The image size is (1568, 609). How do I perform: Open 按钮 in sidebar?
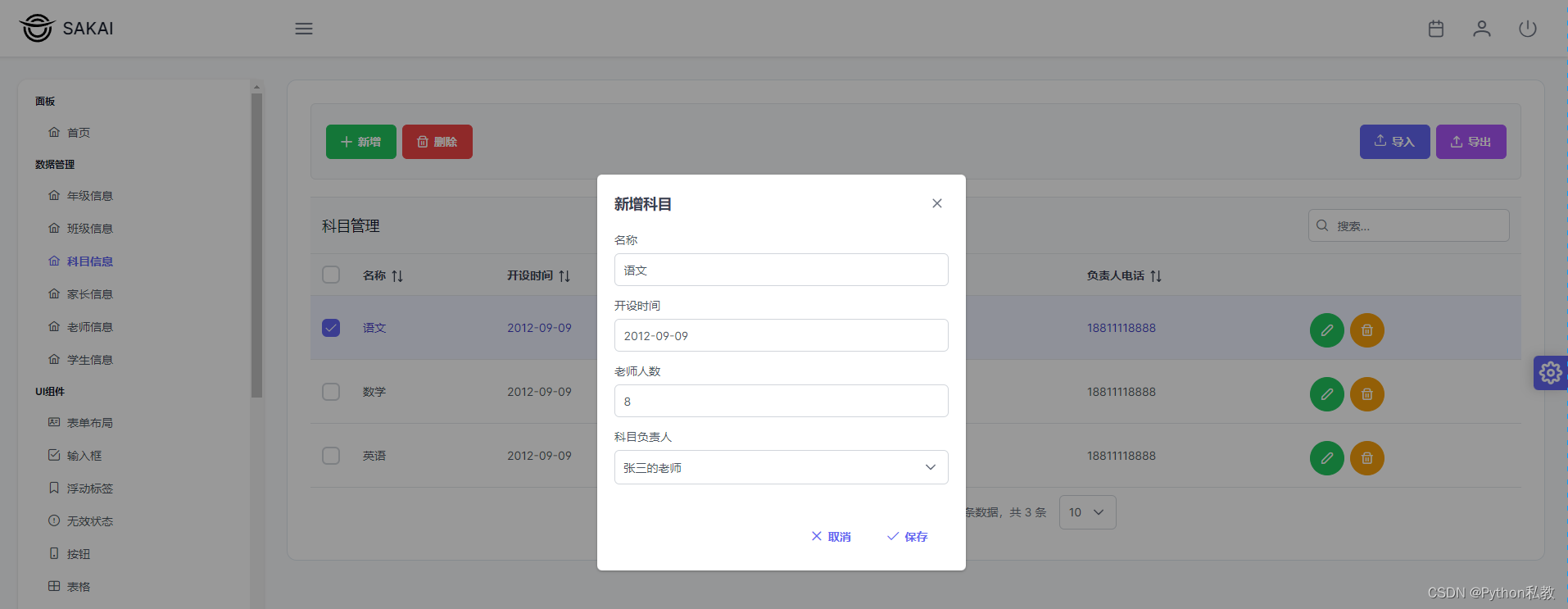(79, 554)
